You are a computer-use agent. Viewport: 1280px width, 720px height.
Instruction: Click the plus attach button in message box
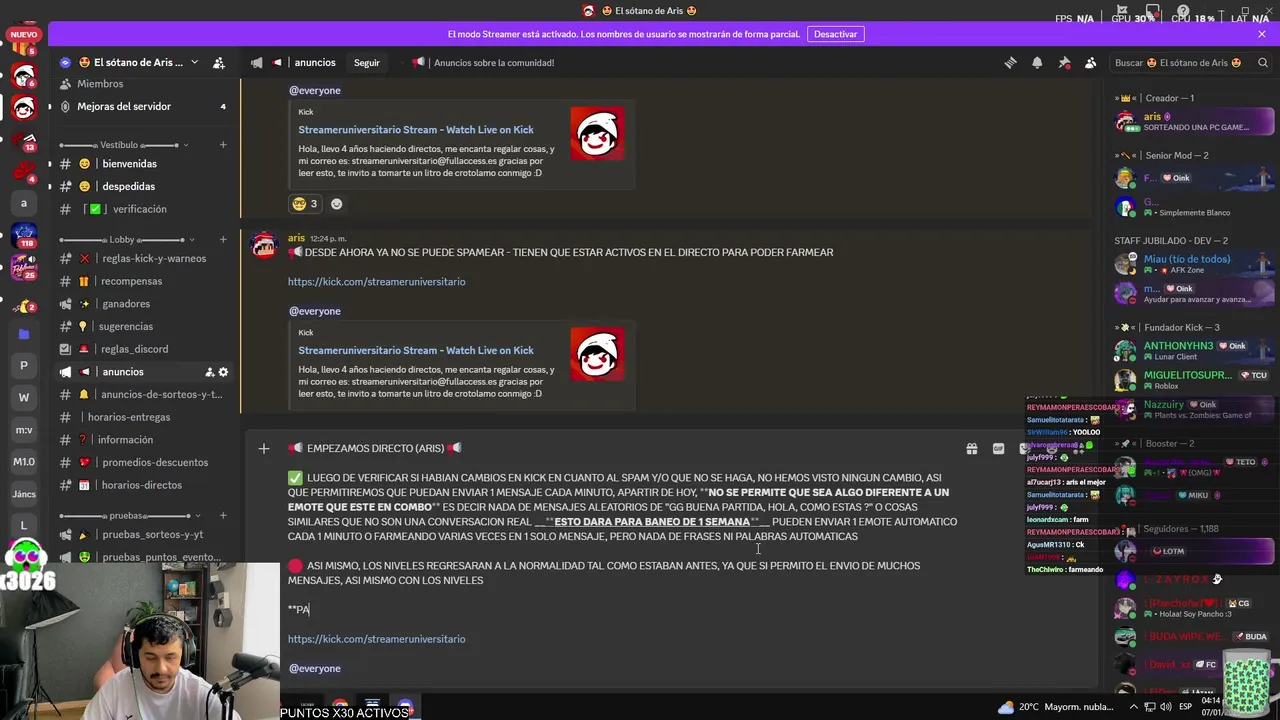264,449
